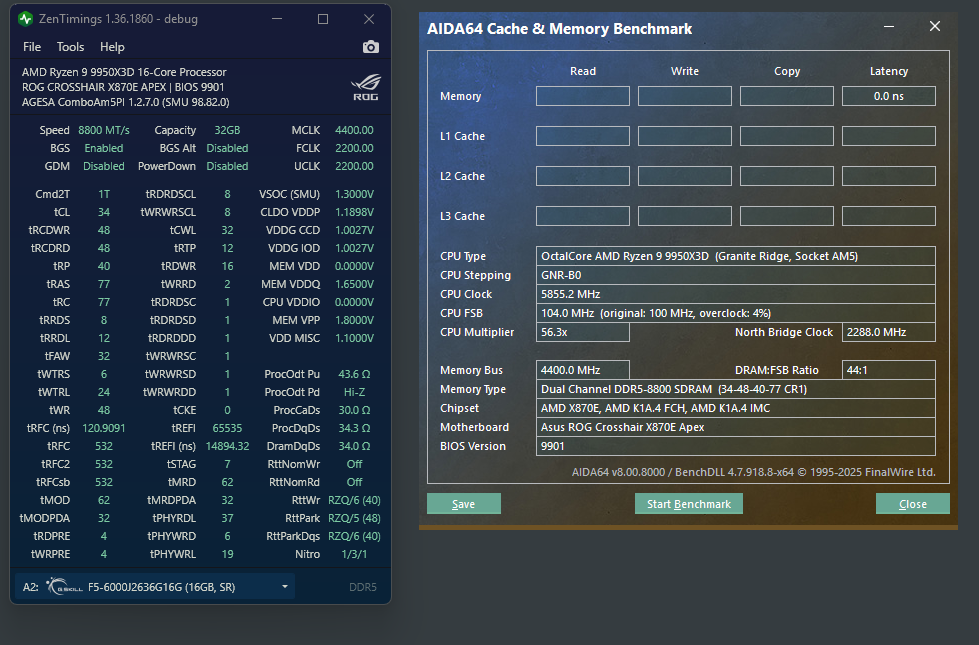Screen dimensions: 979x645
Task: Click the tREFI (ns) value 14894.32
Action: coord(227,446)
